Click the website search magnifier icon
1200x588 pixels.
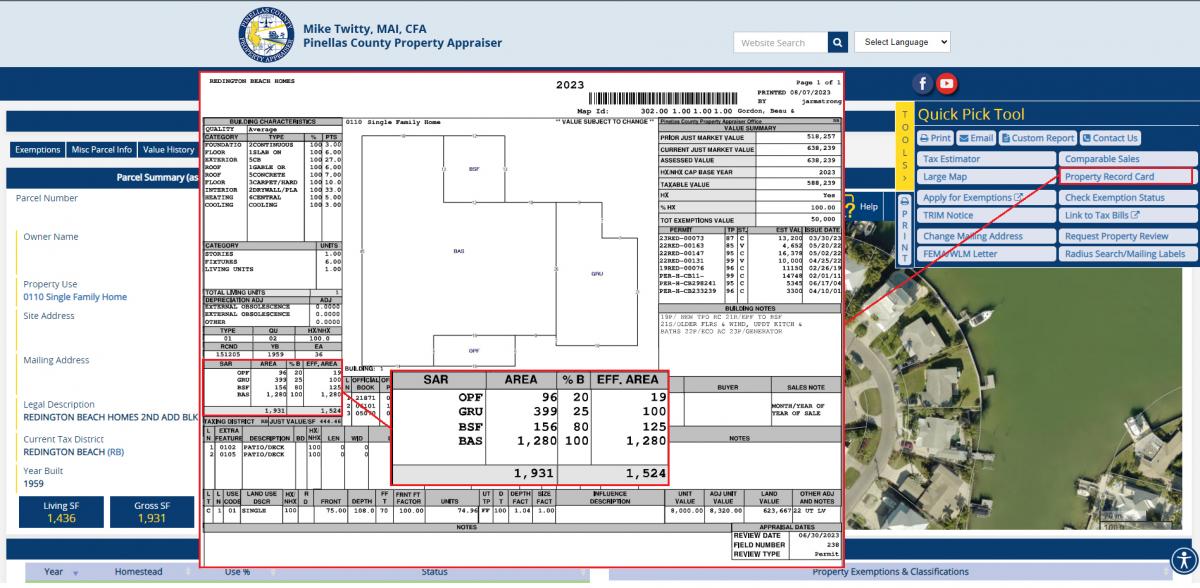(x=838, y=43)
